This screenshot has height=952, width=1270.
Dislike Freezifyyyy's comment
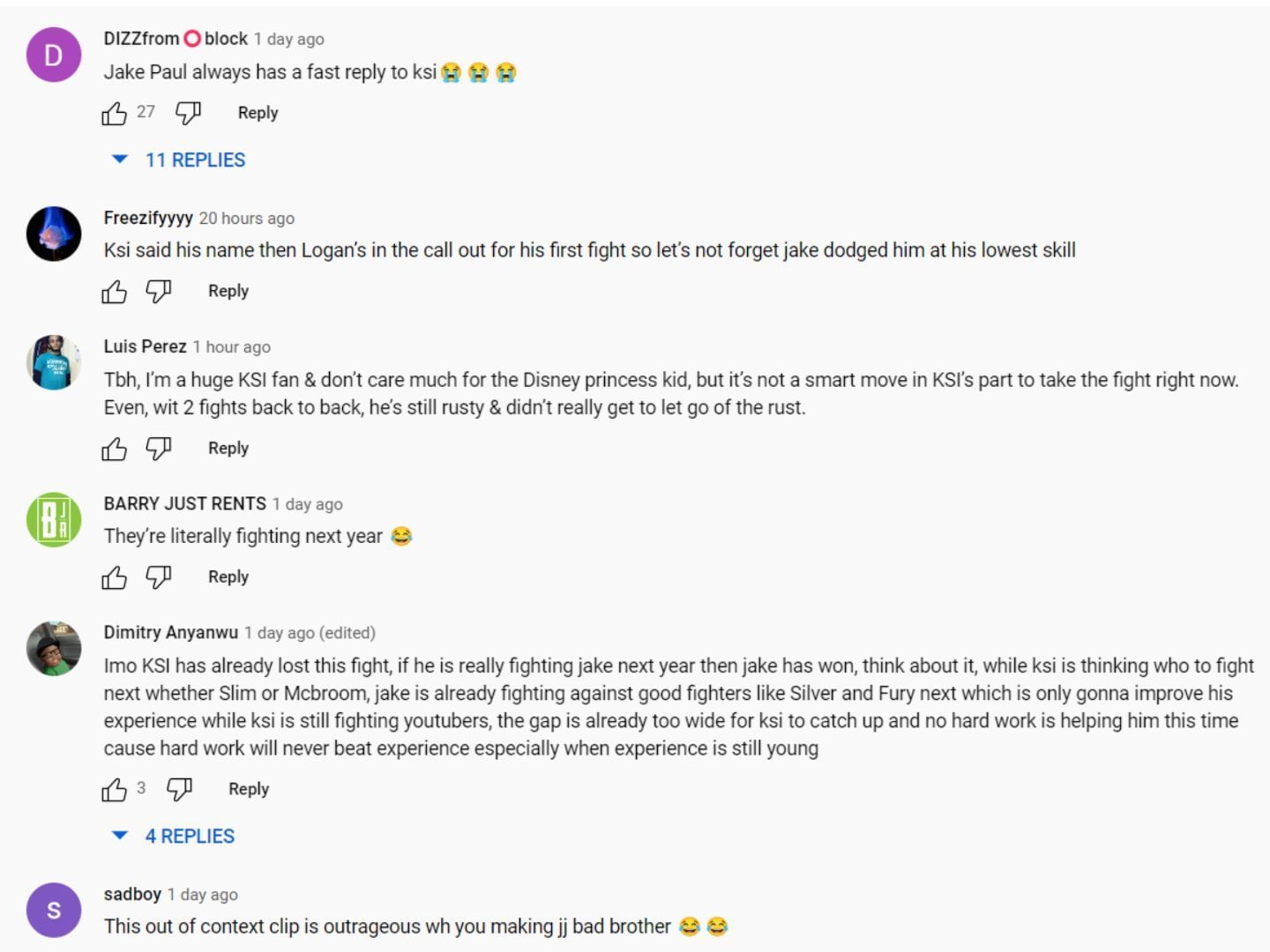pyautogui.click(x=159, y=291)
